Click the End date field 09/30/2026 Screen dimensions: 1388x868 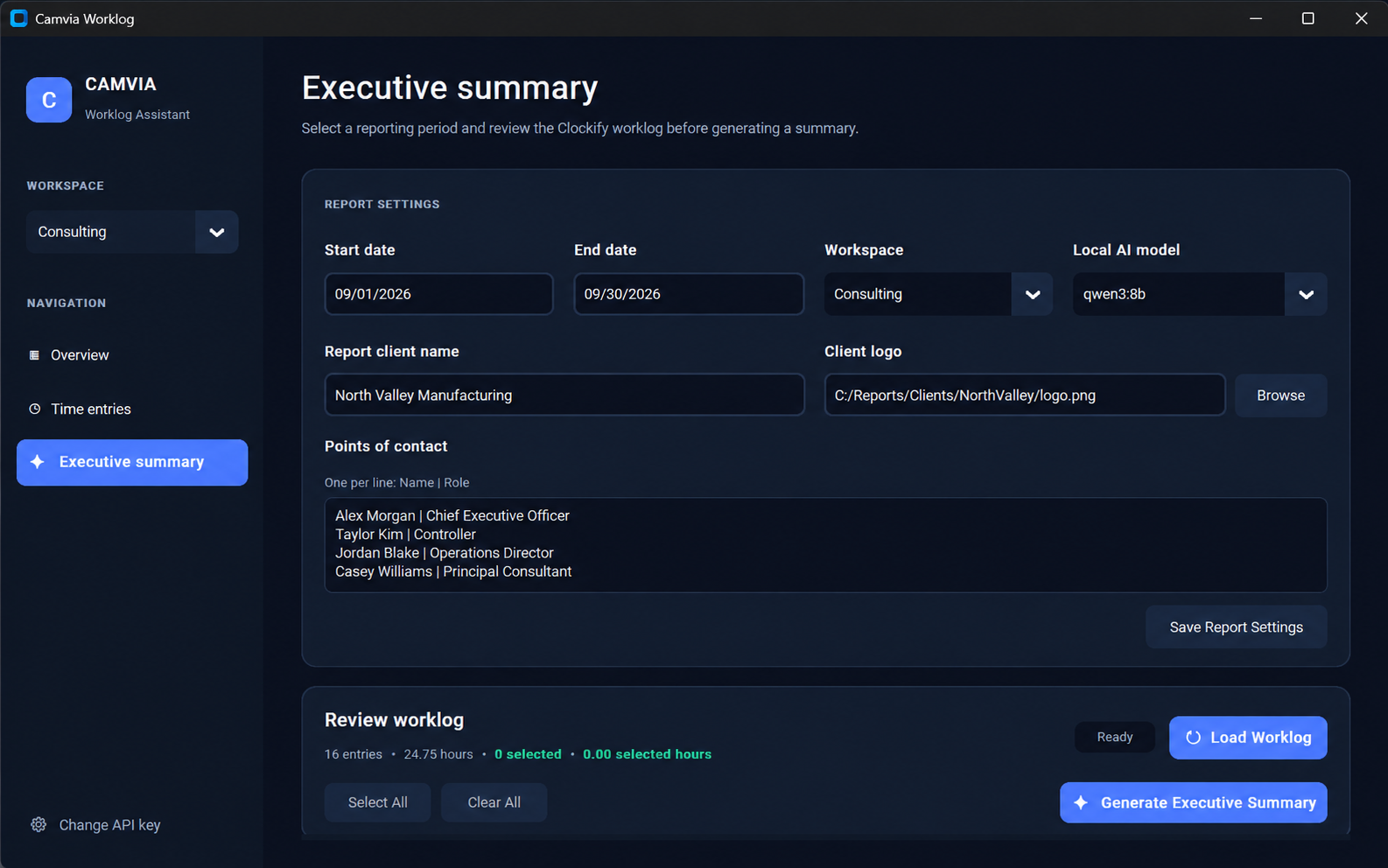[x=689, y=294]
